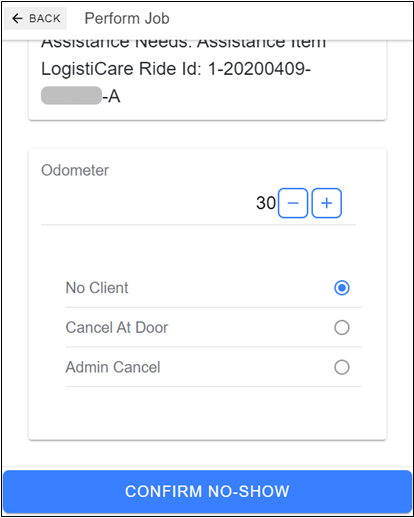Tap the CONFIRM NO-SHOW button
This screenshot has width=414, height=518.
pyautogui.click(x=207, y=492)
